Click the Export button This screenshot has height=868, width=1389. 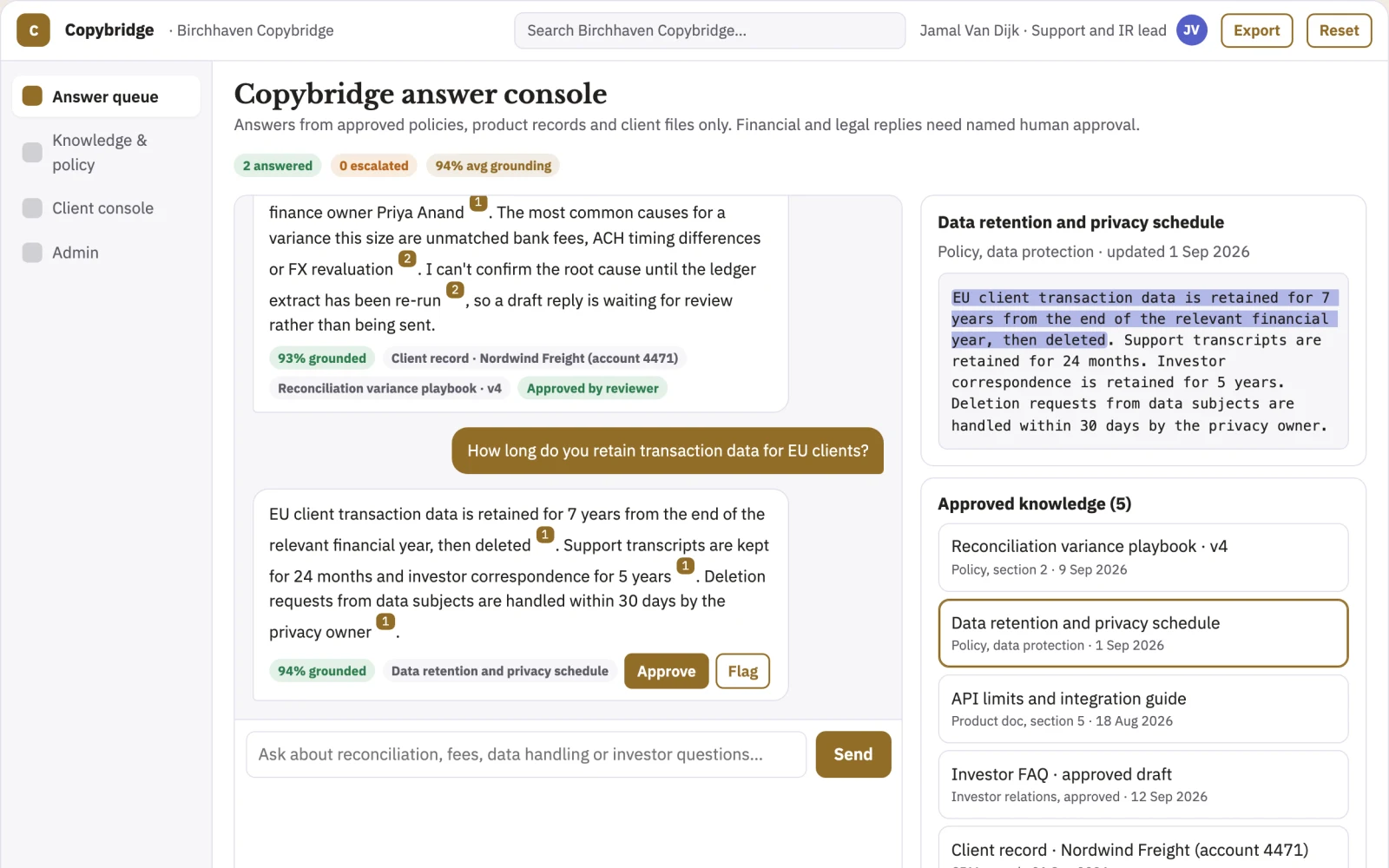pyautogui.click(x=1256, y=30)
